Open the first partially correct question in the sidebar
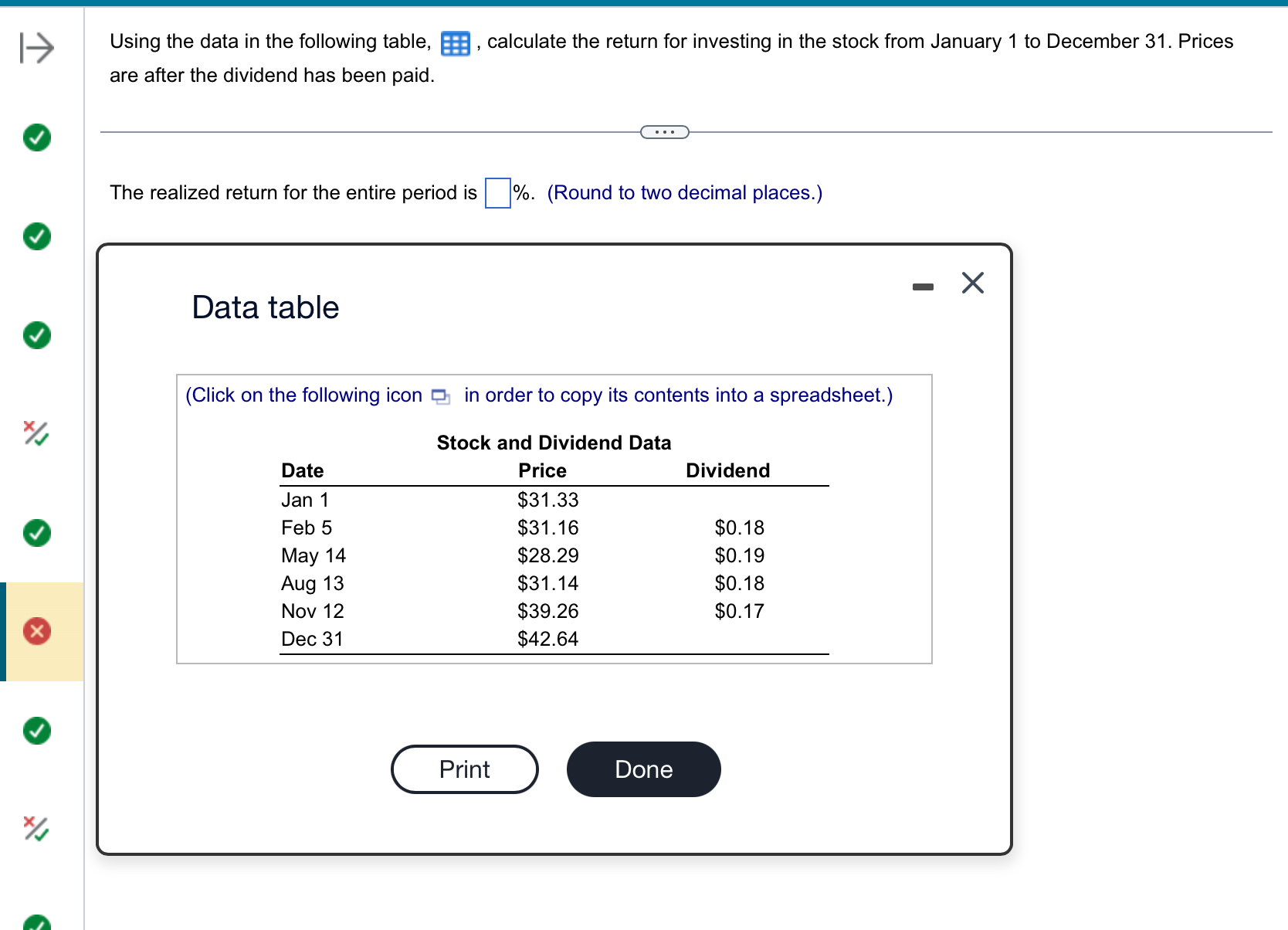 click(x=36, y=433)
